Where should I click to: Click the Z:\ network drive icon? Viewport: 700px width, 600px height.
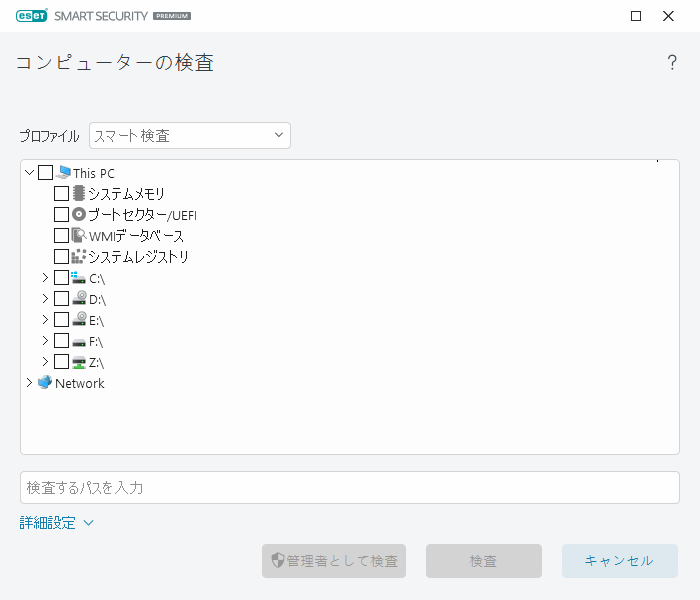pyautogui.click(x=79, y=362)
